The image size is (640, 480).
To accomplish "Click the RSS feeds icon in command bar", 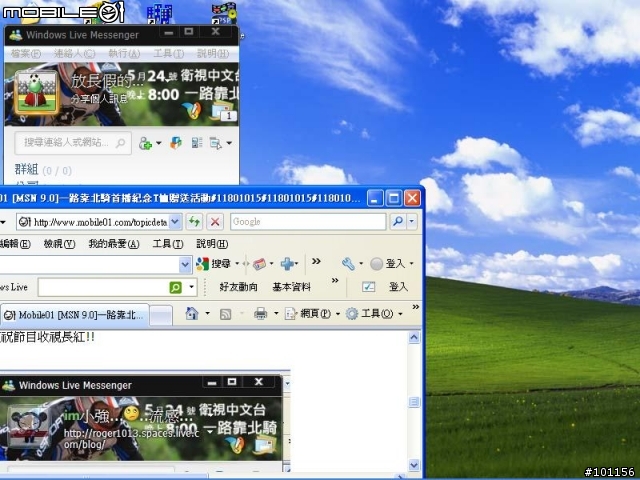I will pyautogui.click(x=226, y=314).
